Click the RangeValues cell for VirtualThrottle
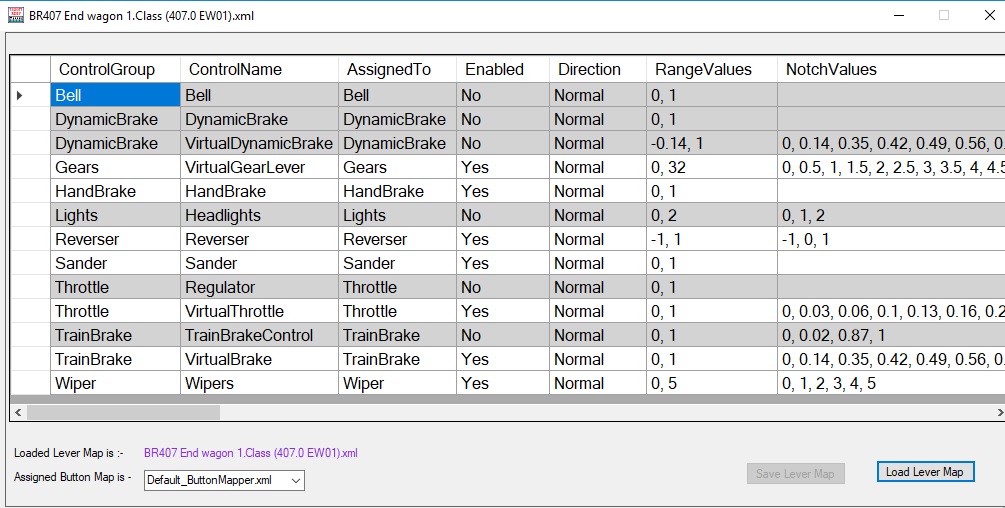This screenshot has width=1005, height=508. (711, 311)
